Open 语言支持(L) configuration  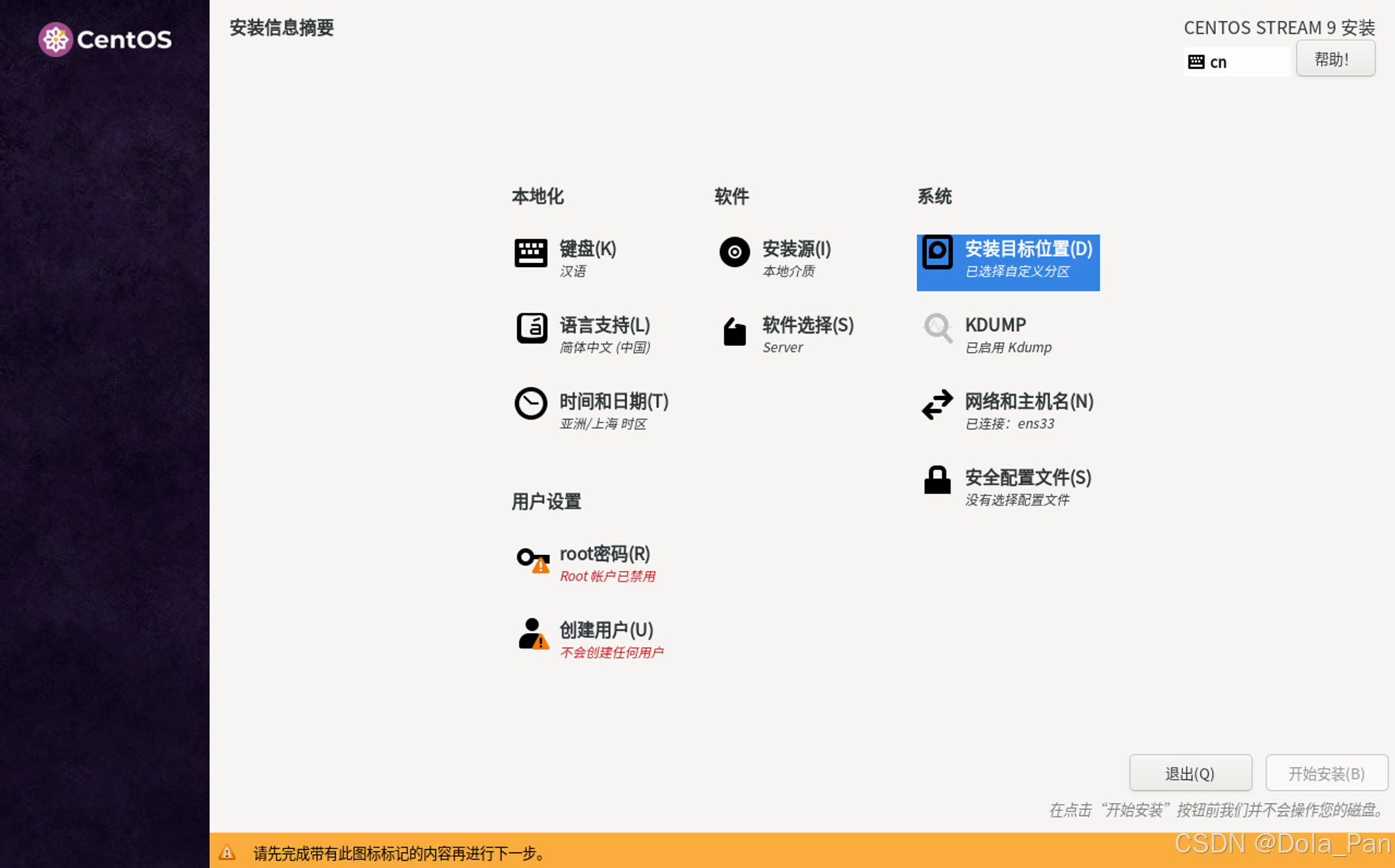pos(605,326)
